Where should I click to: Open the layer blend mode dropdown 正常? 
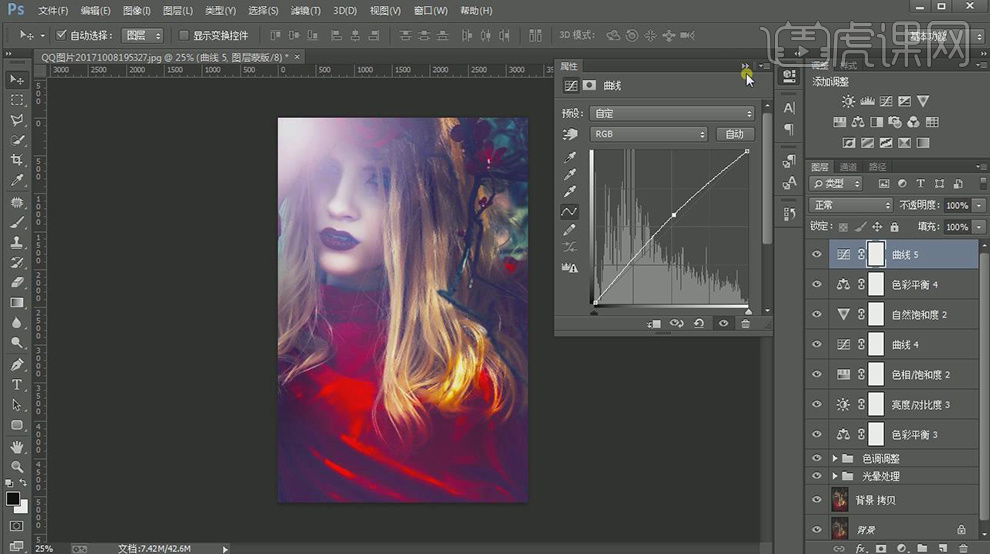click(851, 205)
